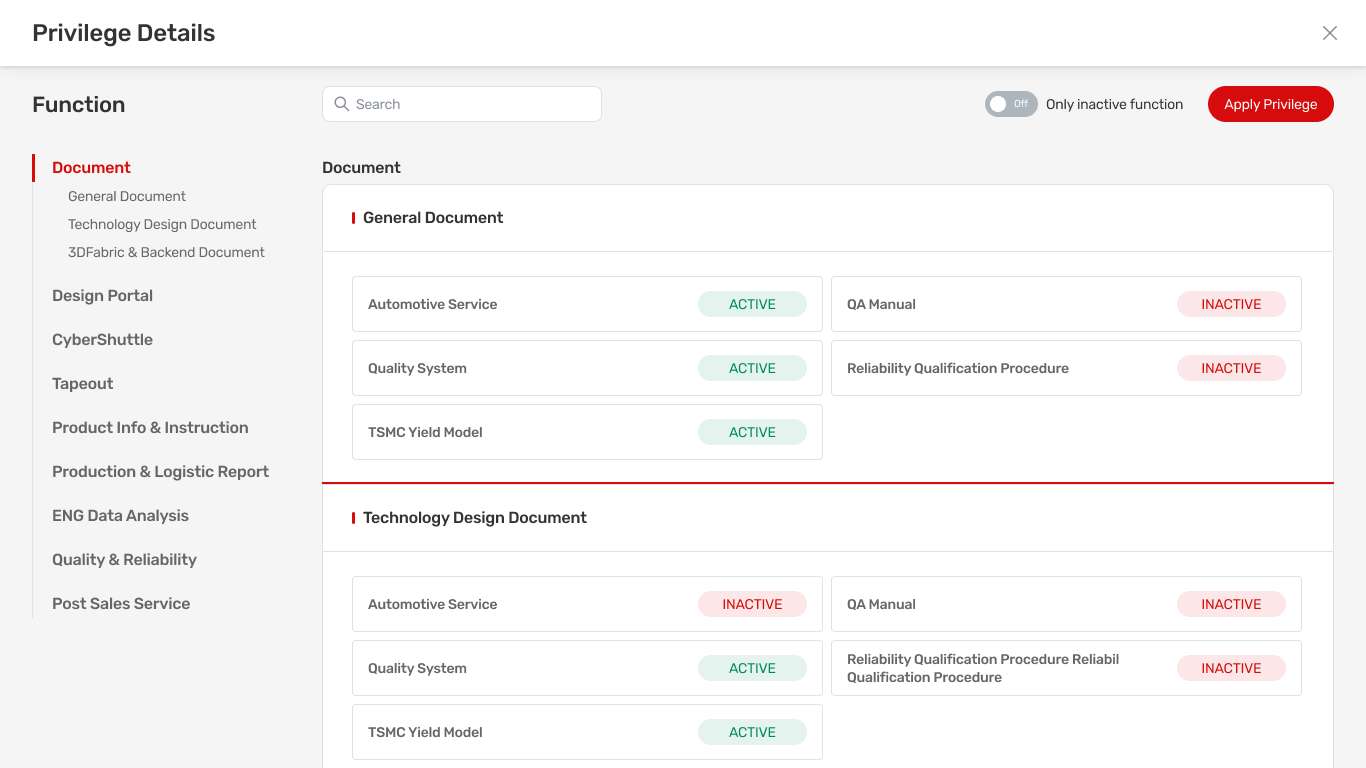Select CyberShuttle in the sidebar
Image resolution: width=1366 pixels, height=768 pixels.
click(102, 340)
